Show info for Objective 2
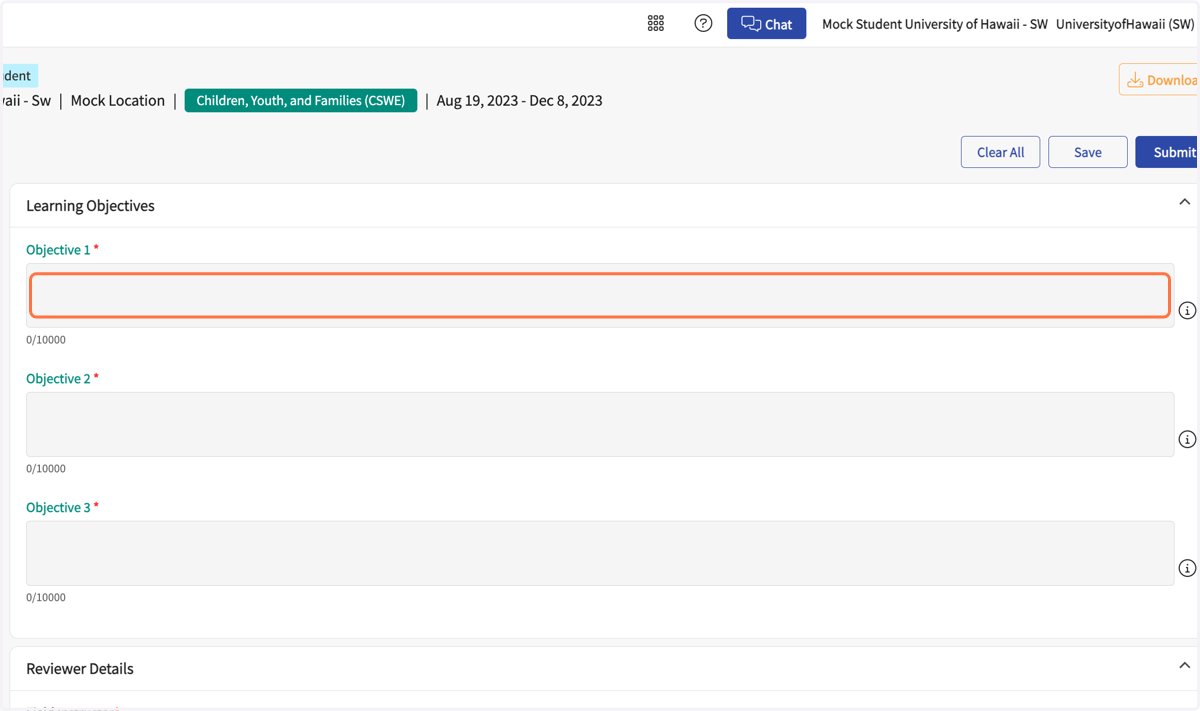The image size is (1200, 711). click(1187, 439)
